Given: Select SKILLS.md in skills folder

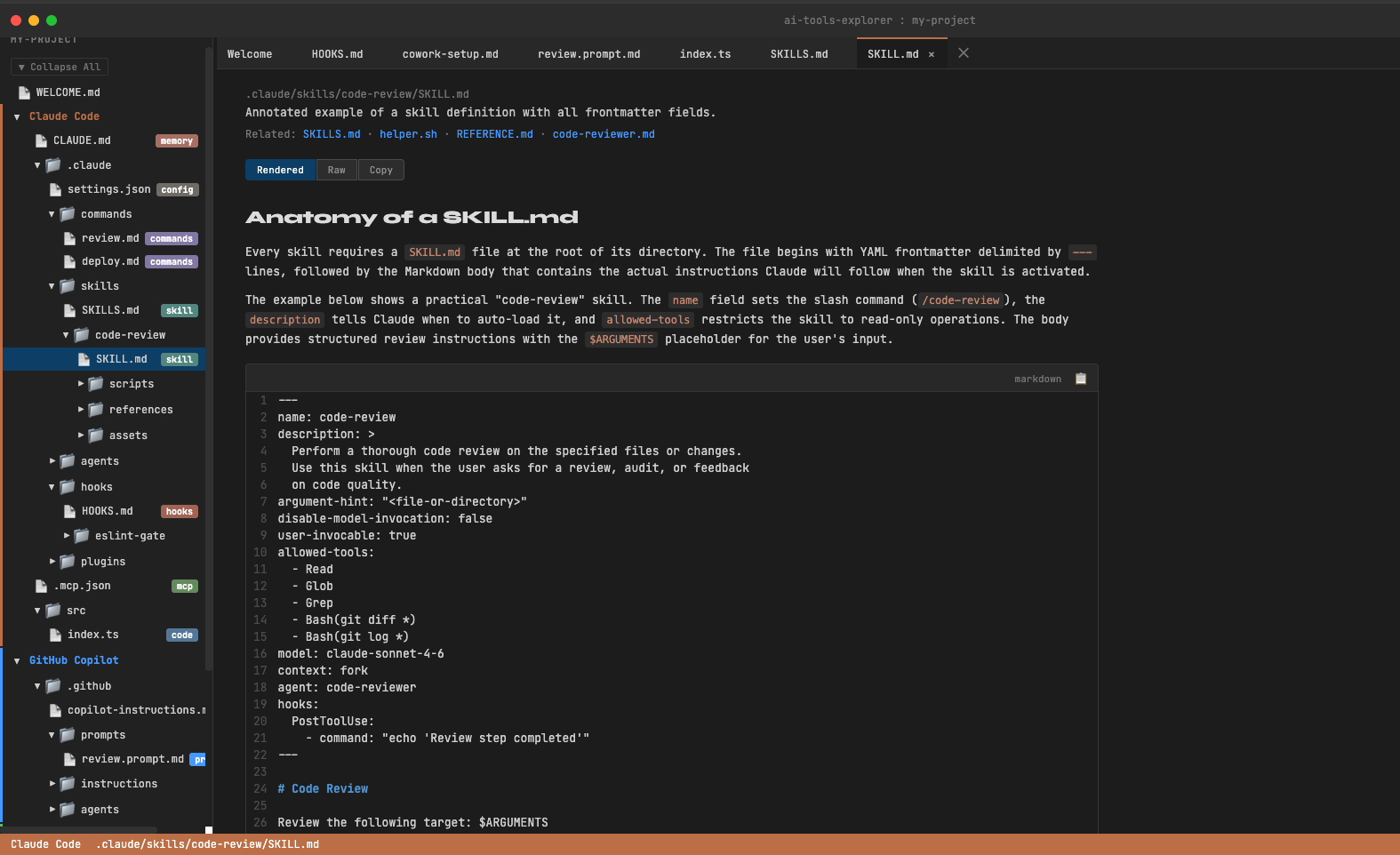Looking at the screenshot, I should [110, 310].
